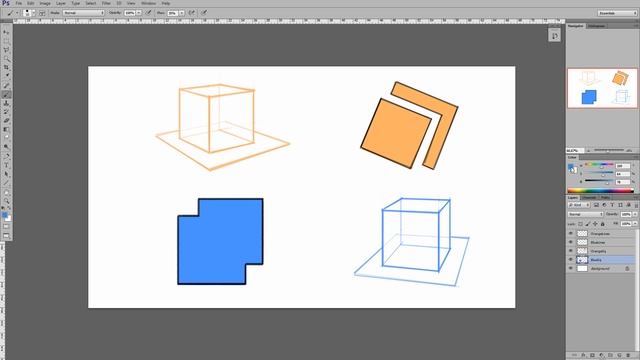Image resolution: width=640 pixels, height=360 pixels.
Task: Select the Blur tool
Action: pyautogui.click(x=6, y=138)
